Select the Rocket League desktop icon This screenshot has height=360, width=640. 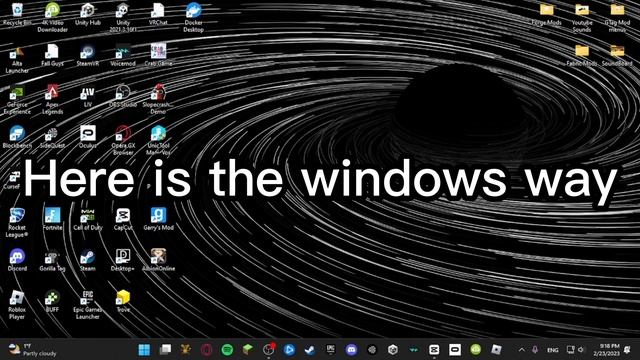(17, 223)
